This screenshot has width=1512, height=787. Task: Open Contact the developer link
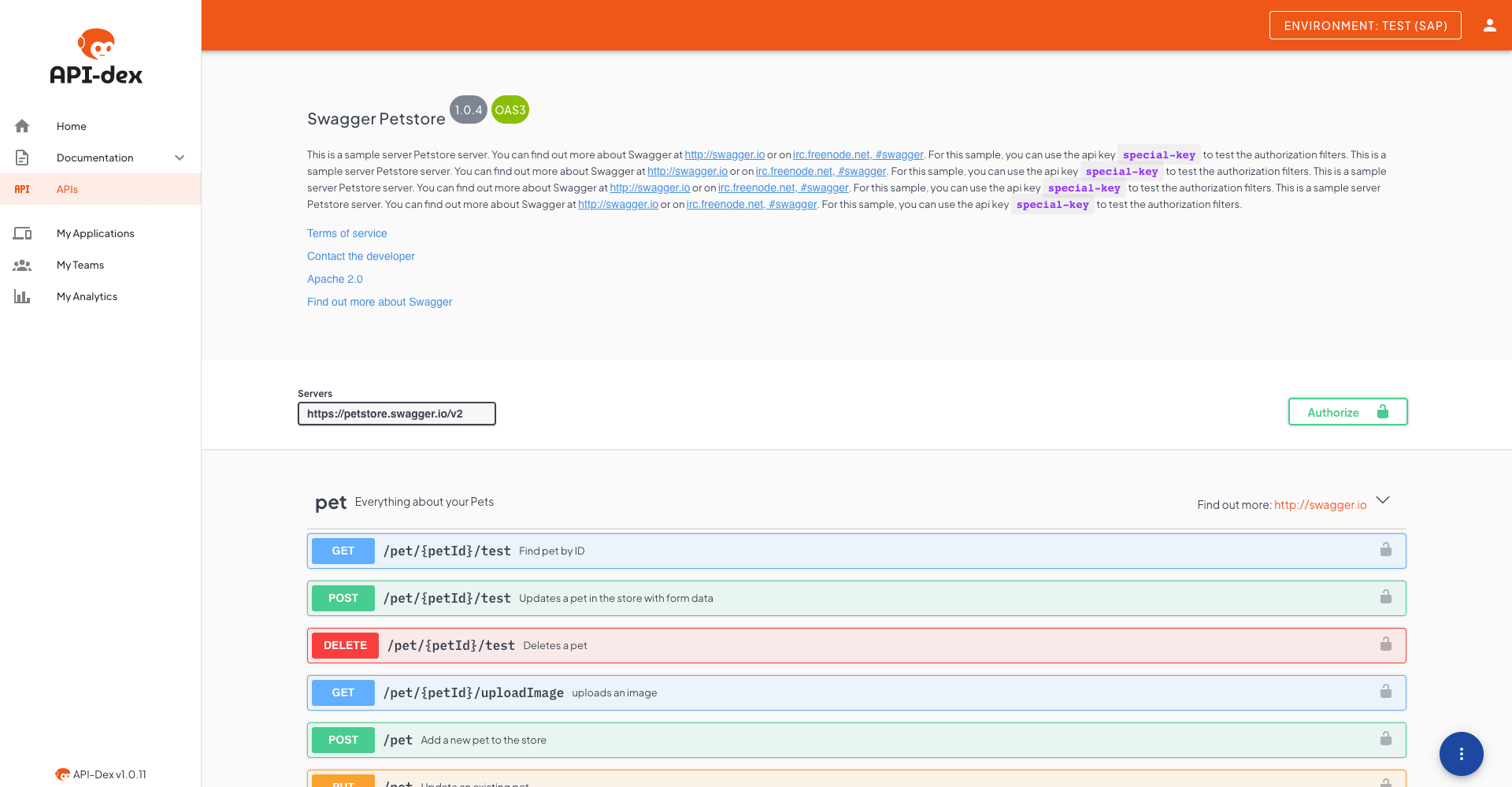pos(361,256)
